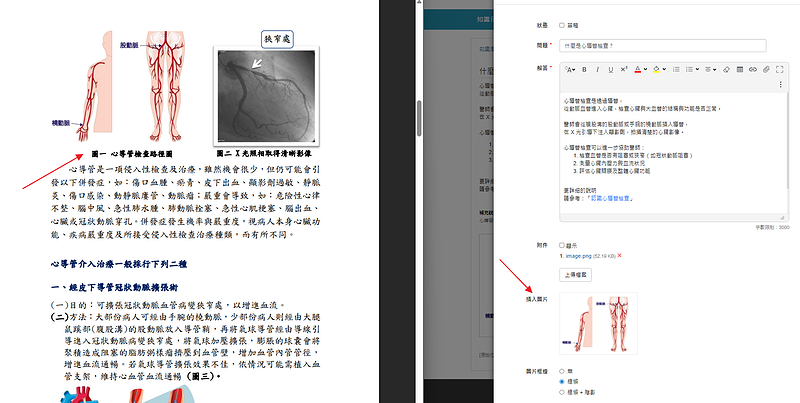Expand the font color dropdown arrow
The height and width of the screenshot is (403, 800).
tap(645, 69)
